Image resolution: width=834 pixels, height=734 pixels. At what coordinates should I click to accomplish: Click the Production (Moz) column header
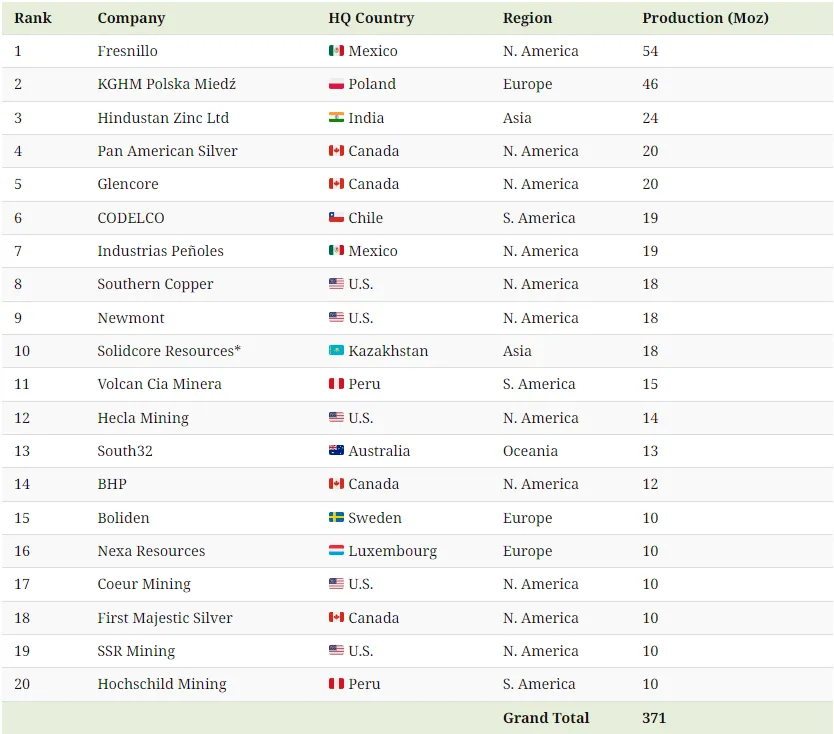click(705, 18)
